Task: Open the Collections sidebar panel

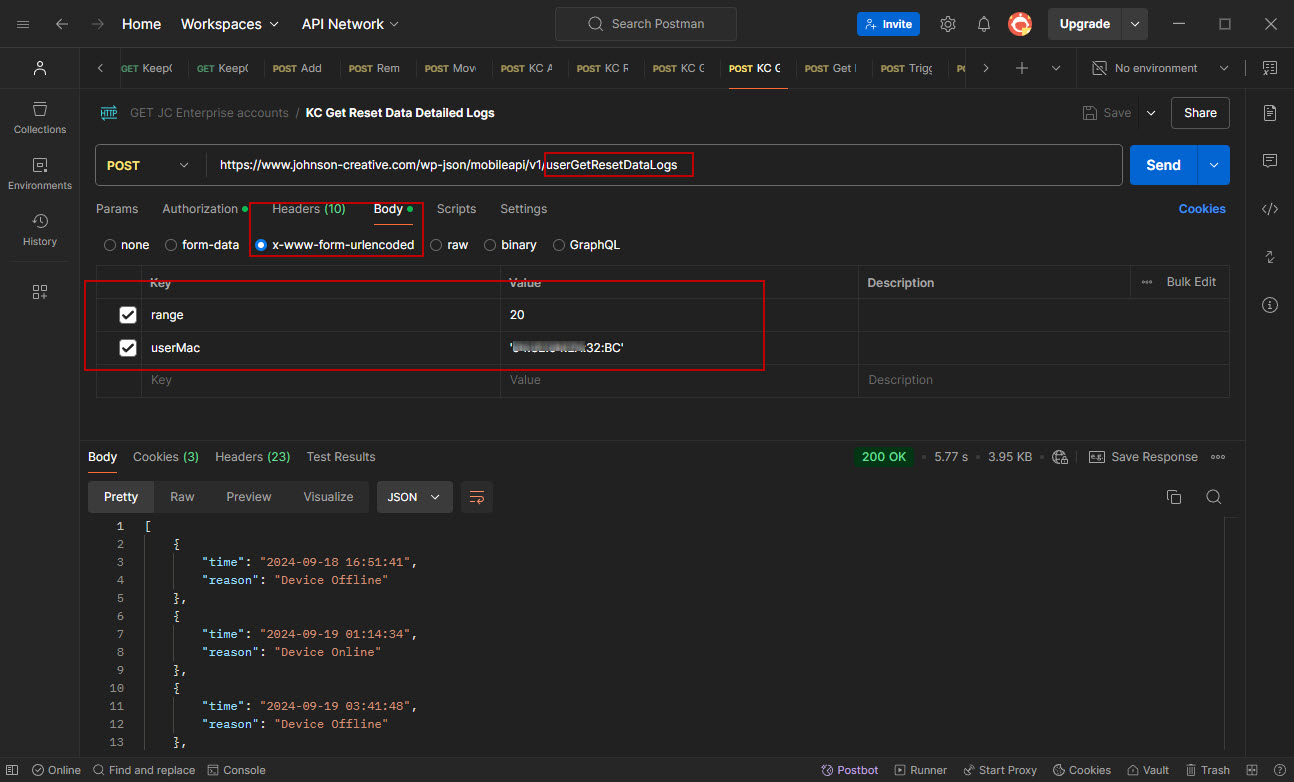Action: pyautogui.click(x=40, y=117)
